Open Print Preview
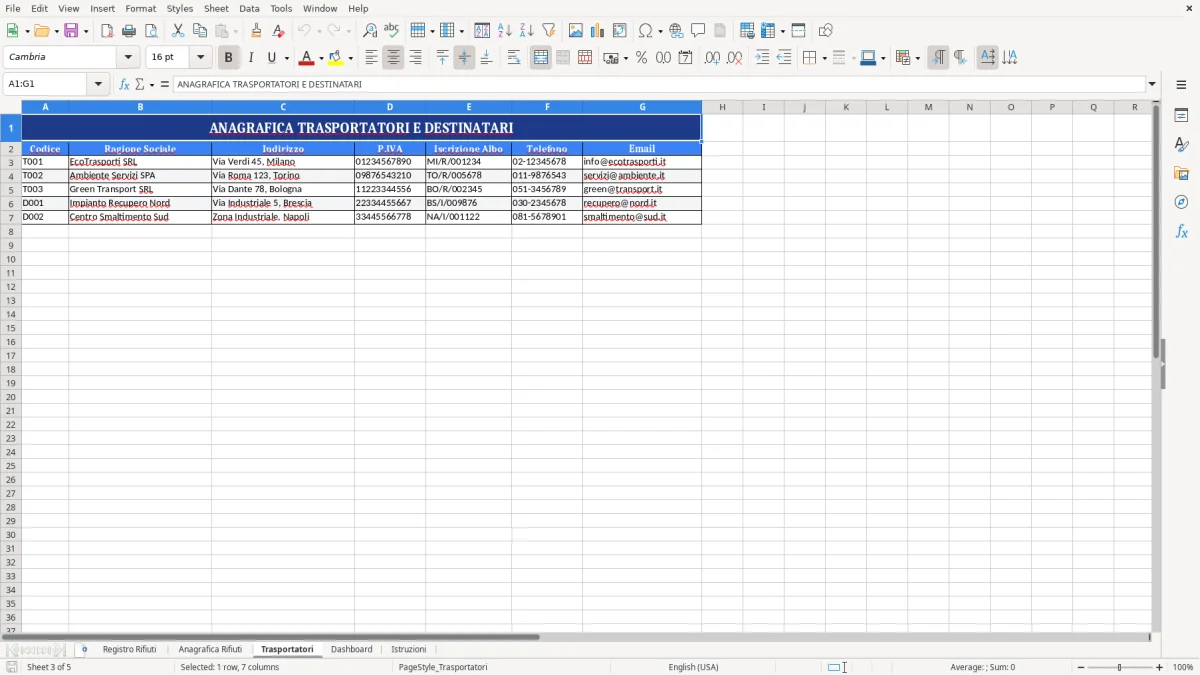1200x675 pixels. point(151,31)
